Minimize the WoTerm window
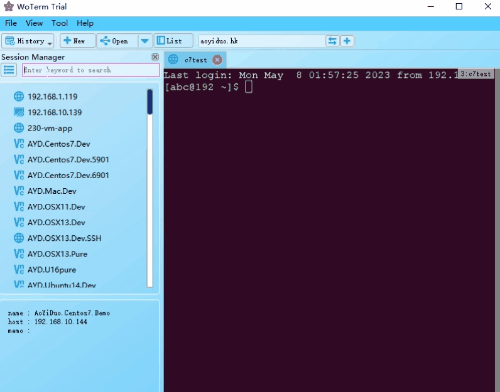 pos(431,6)
